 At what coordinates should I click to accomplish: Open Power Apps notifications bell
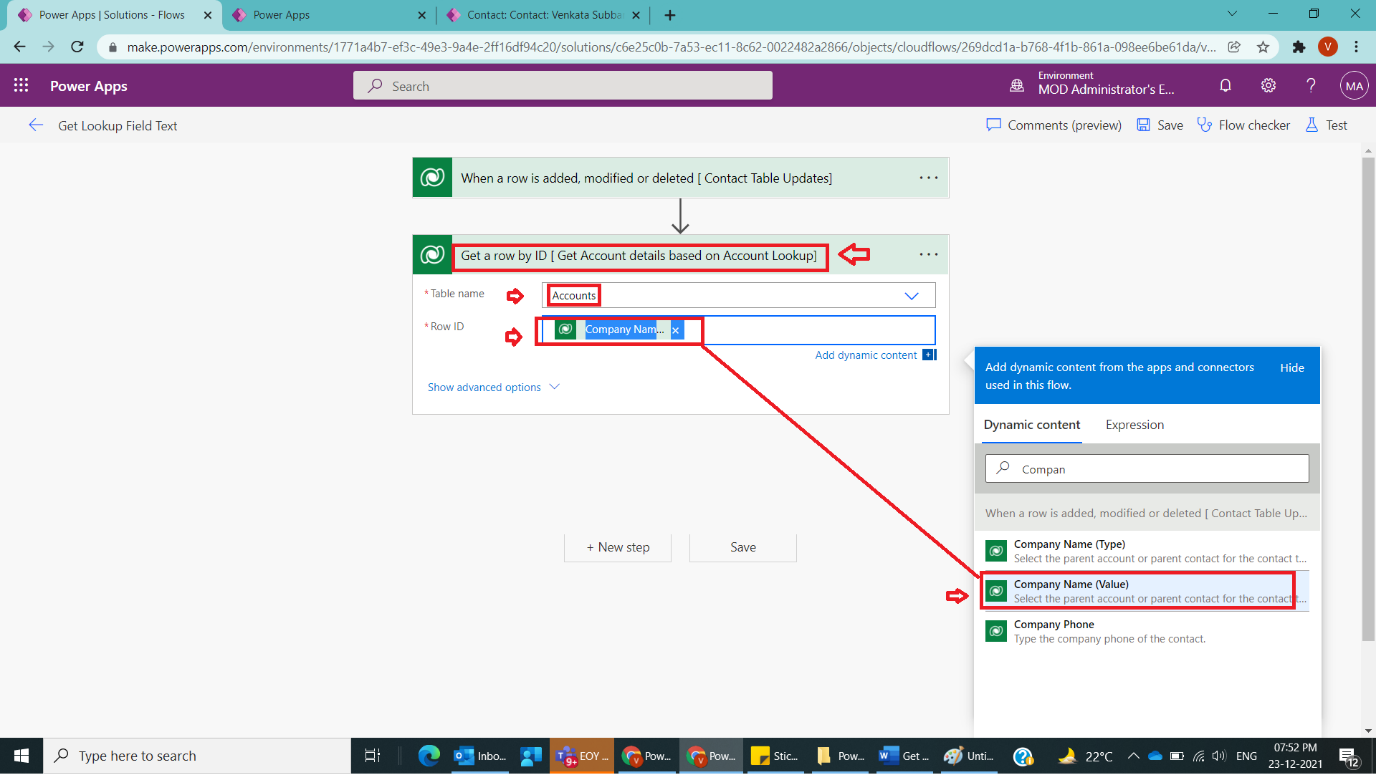coord(1225,86)
